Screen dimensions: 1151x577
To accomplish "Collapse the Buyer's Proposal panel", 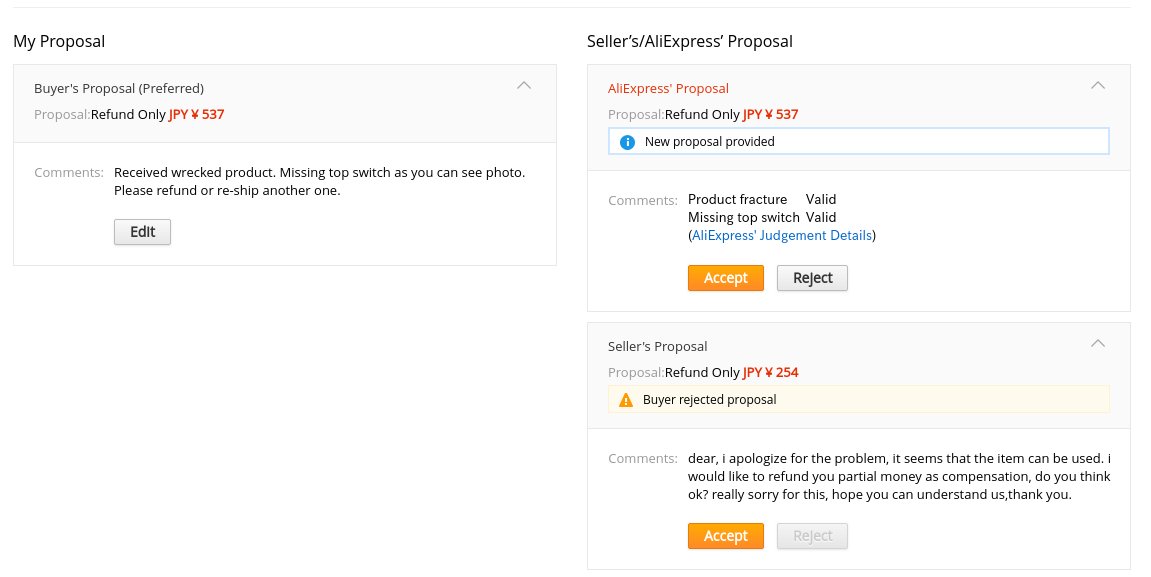I will [x=523, y=86].
